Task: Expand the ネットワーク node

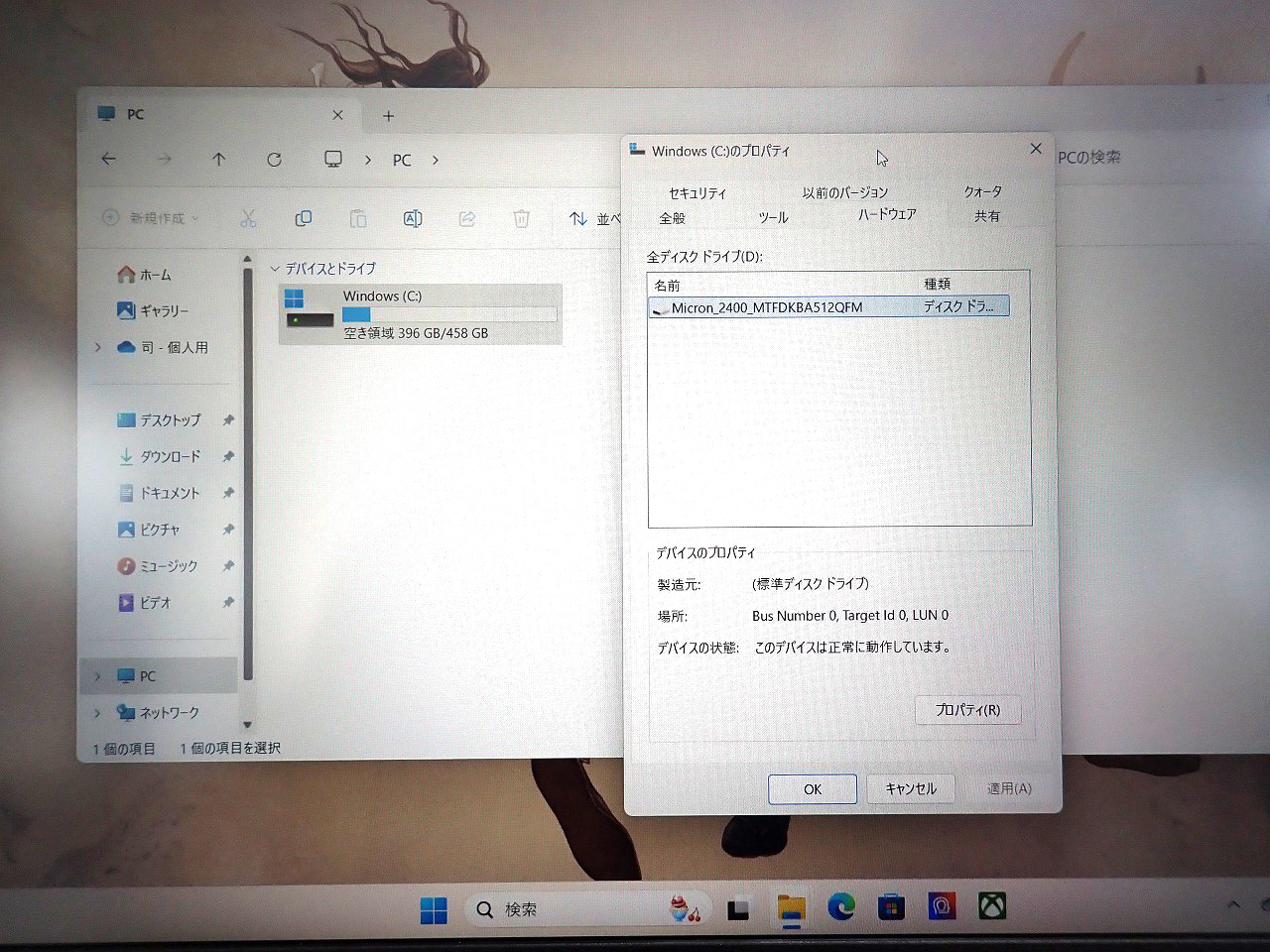Action: point(97,713)
